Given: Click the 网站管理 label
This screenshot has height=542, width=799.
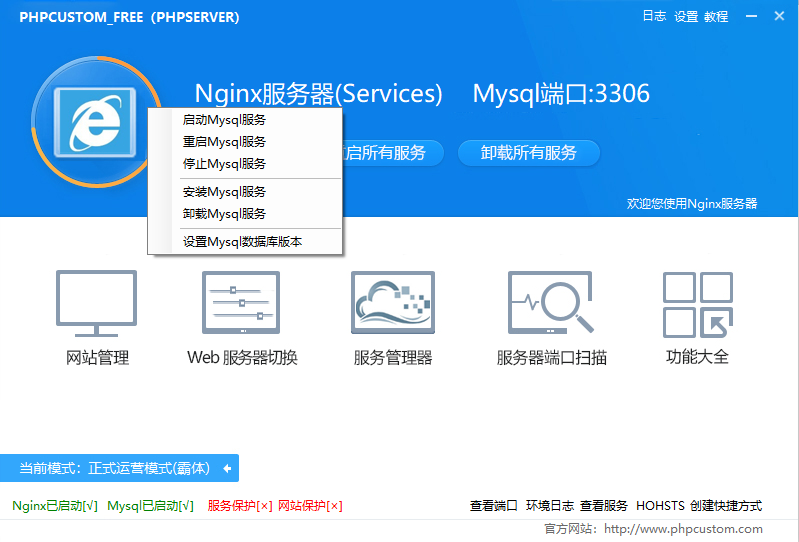Looking at the screenshot, I should point(97,358).
